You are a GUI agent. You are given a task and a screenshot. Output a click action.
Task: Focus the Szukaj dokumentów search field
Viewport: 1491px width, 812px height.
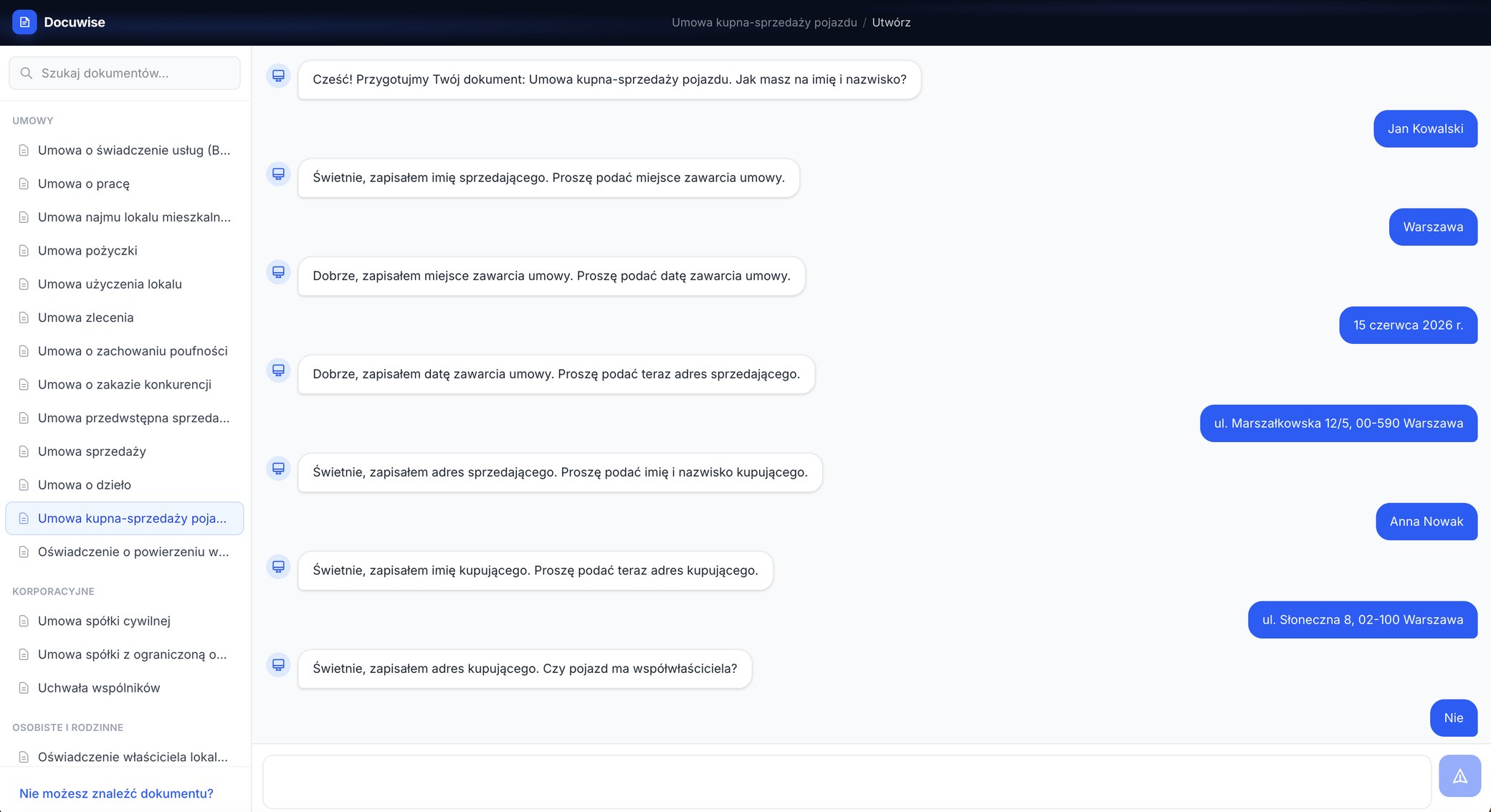coord(125,73)
